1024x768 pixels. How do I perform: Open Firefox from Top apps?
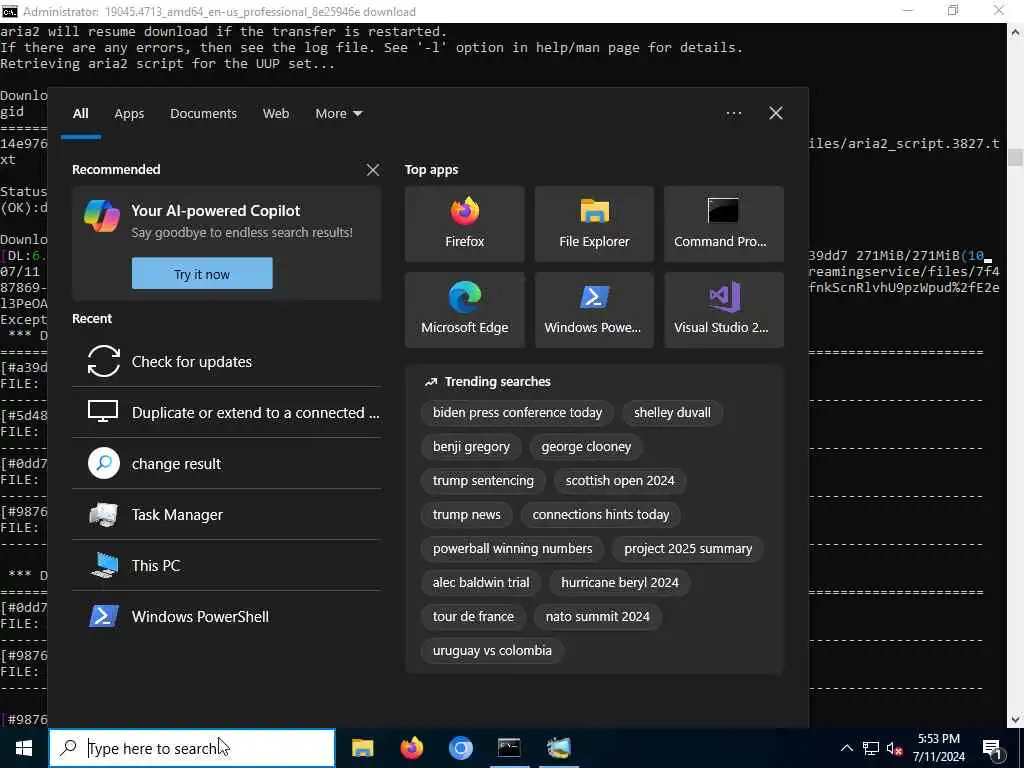464,224
